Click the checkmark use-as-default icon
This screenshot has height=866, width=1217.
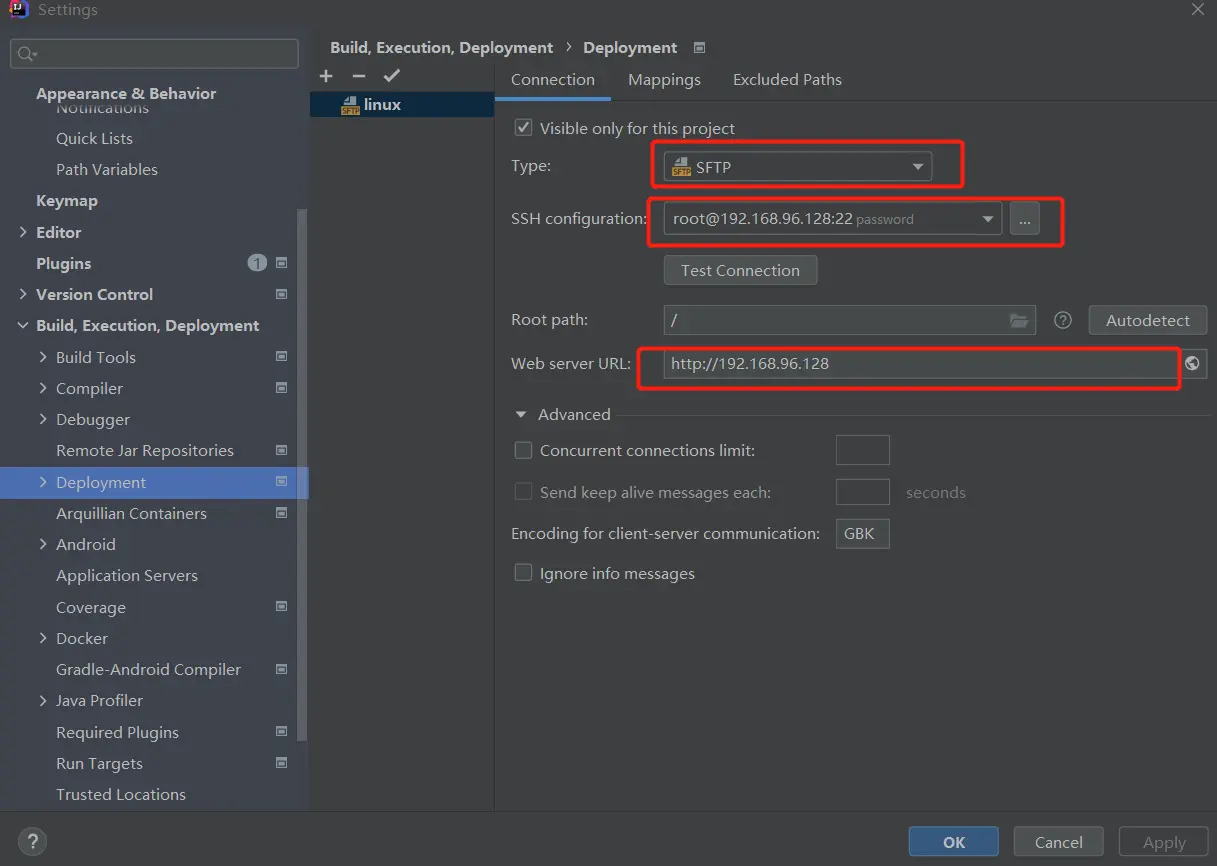(392, 76)
